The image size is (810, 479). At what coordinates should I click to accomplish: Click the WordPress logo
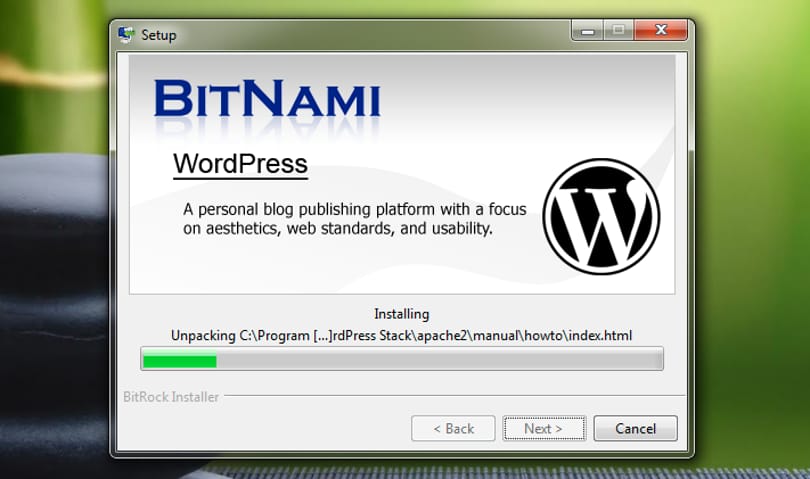coord(601,217)
